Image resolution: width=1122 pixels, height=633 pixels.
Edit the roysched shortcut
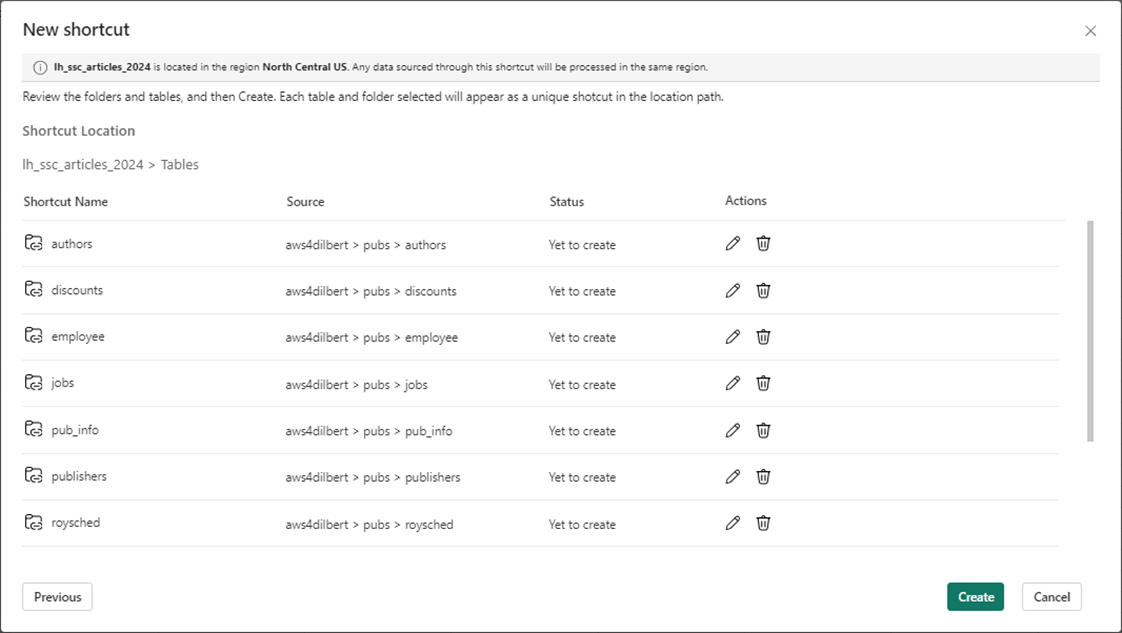733,524
